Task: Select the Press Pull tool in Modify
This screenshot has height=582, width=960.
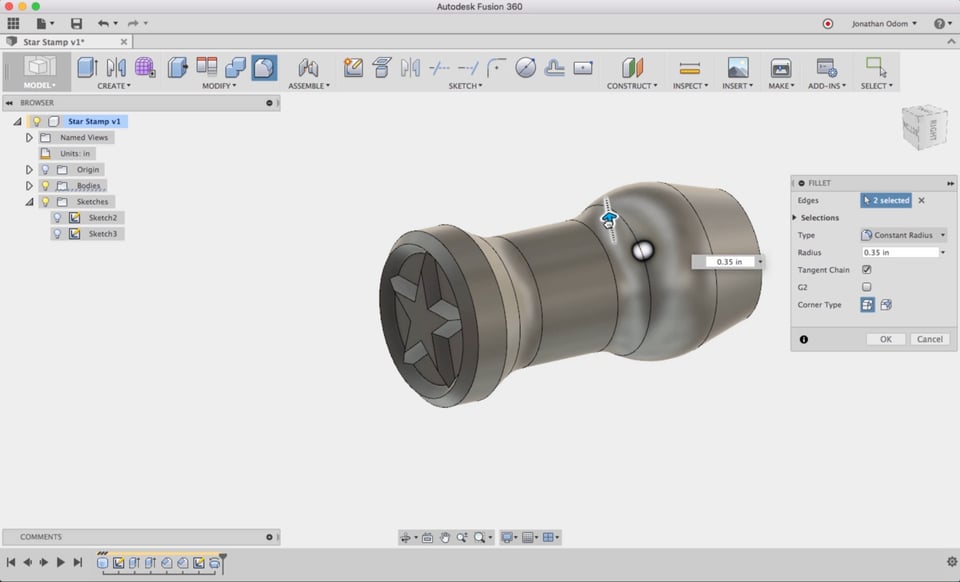Action: [178, 67]
